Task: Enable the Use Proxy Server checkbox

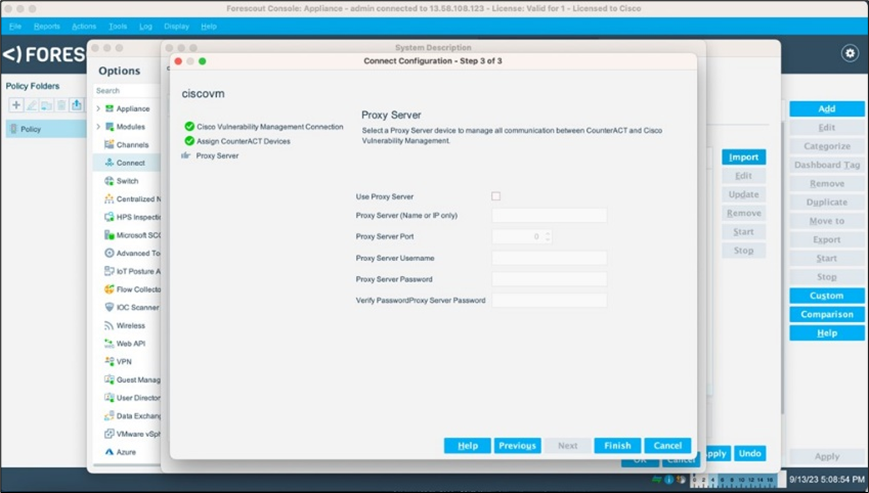Action: click(x=496, y=196)
